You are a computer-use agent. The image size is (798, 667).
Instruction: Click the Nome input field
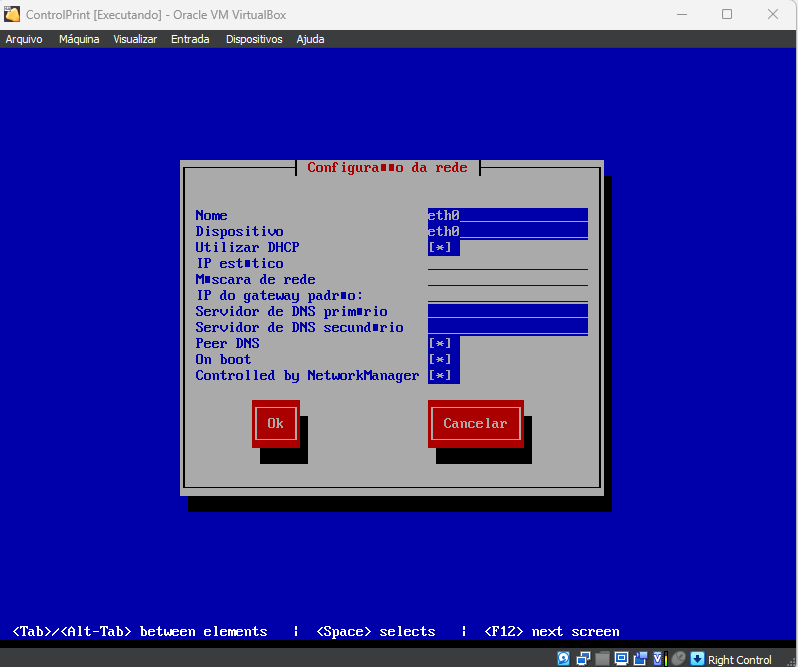(507, 215)
